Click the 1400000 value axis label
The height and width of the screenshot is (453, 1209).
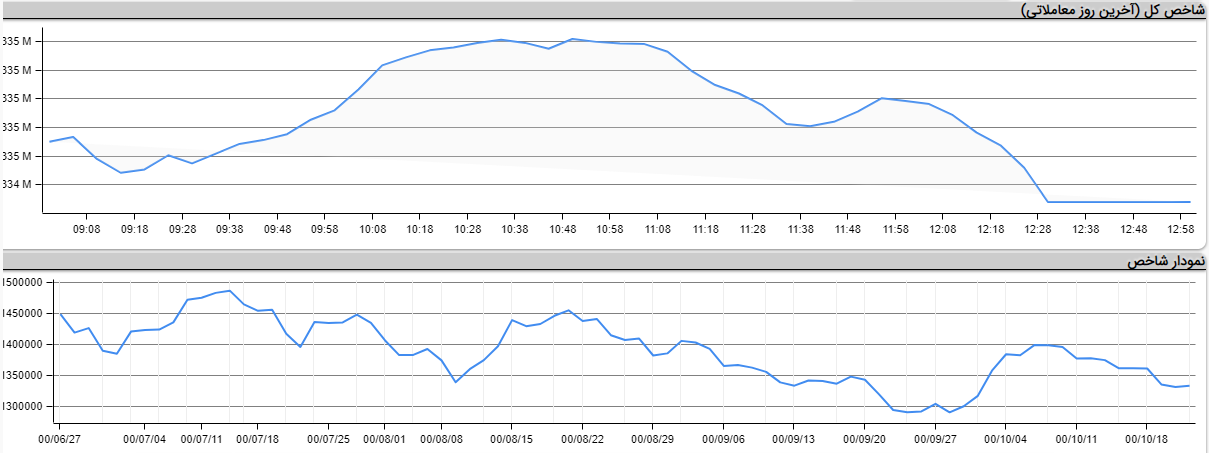(20, 345)
